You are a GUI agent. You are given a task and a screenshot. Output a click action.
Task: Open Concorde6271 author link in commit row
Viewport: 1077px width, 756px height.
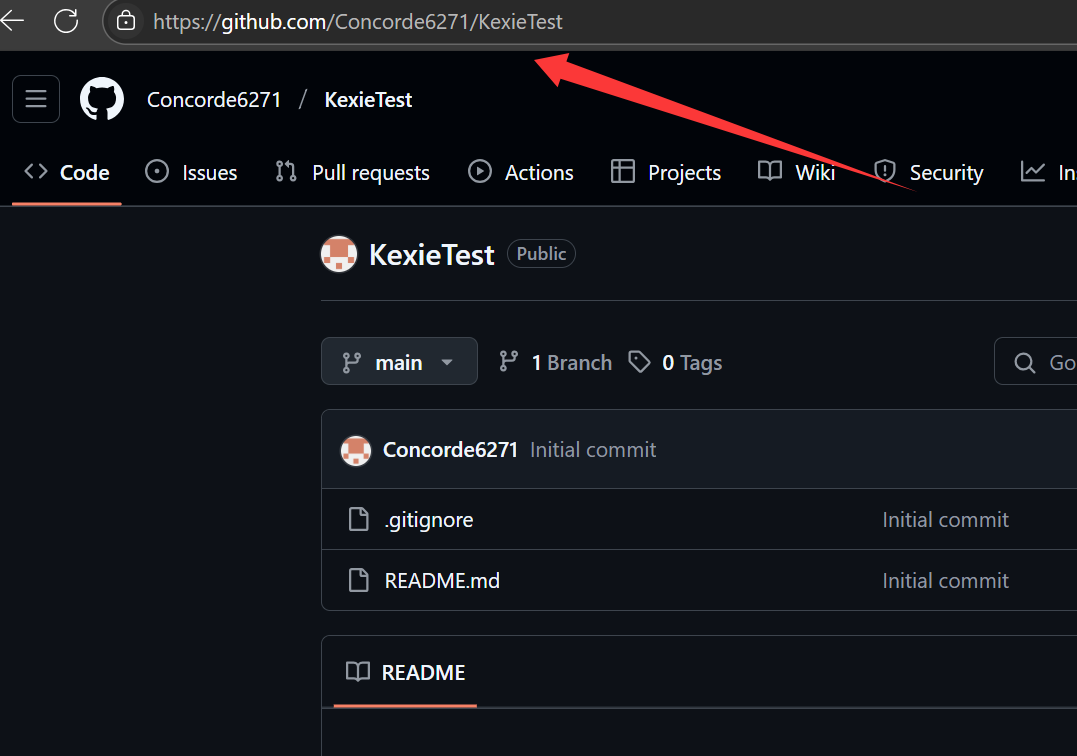pyautogui.click(x=450, y=450)
